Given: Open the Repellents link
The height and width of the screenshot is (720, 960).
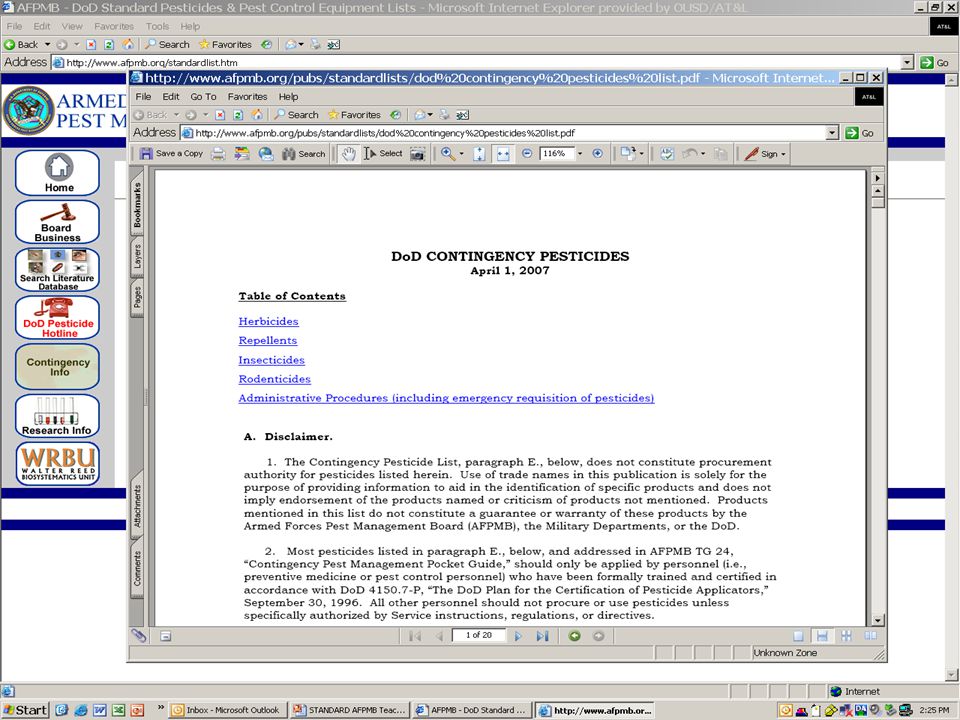Looking at the screenshot, I should coord(268,340).
